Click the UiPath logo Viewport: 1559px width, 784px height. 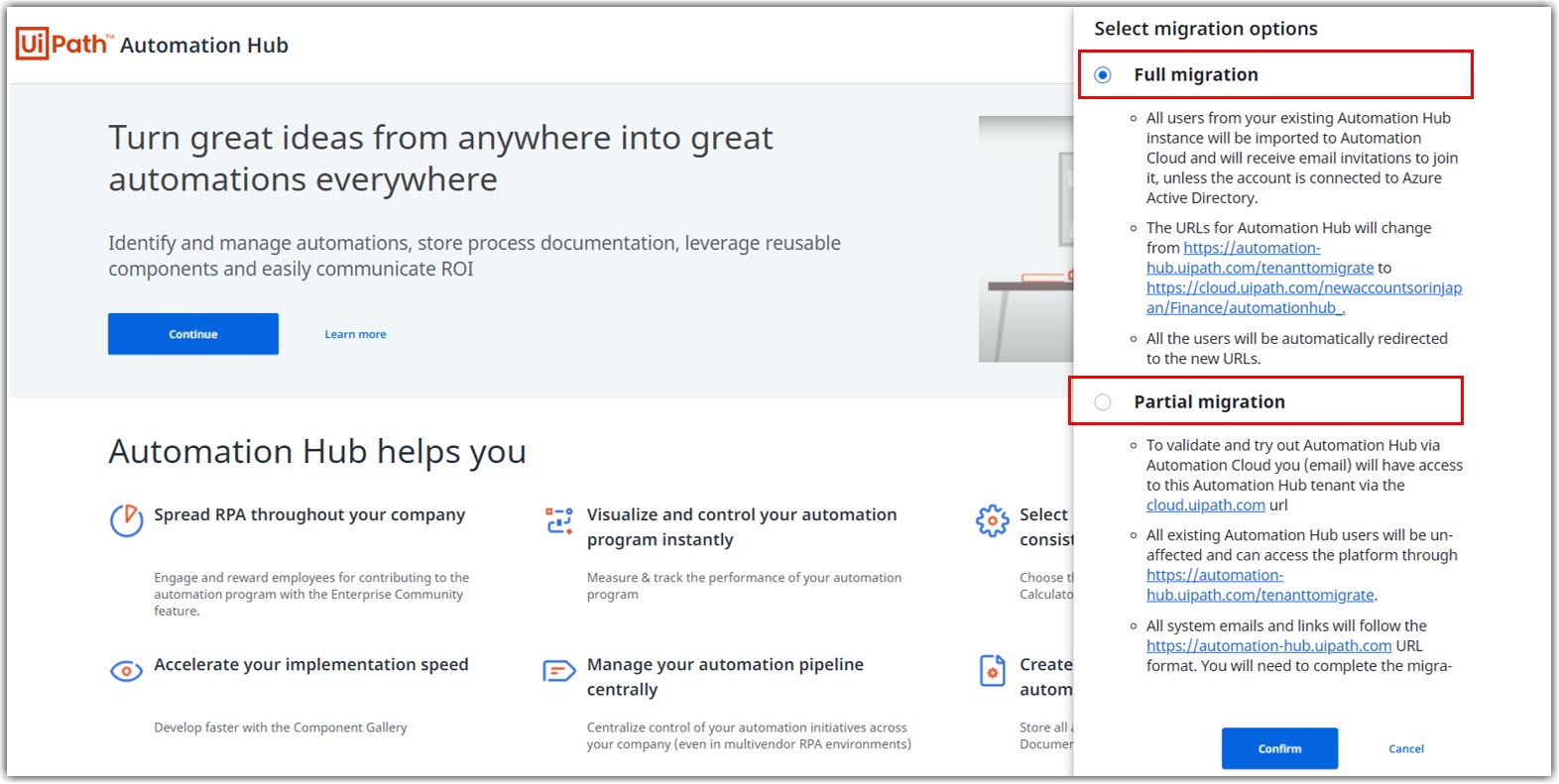coord(64,44)
